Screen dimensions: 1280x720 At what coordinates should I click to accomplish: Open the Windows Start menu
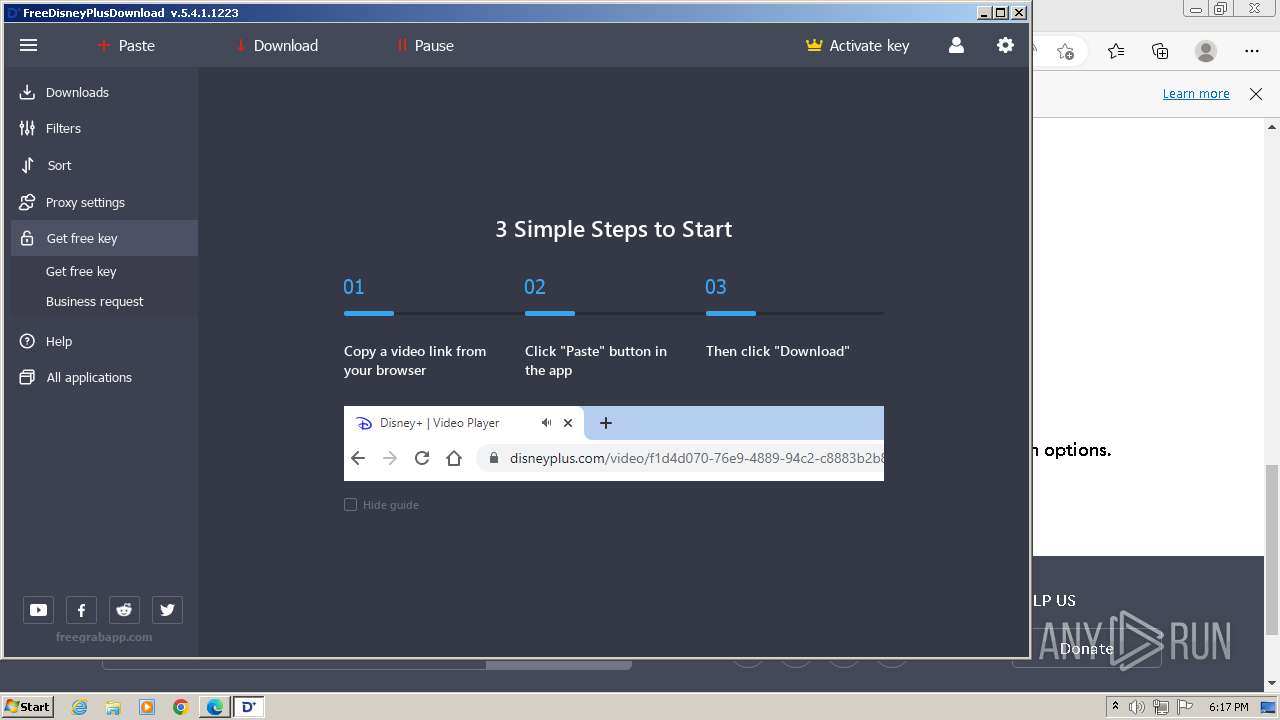tap(28, 706)
